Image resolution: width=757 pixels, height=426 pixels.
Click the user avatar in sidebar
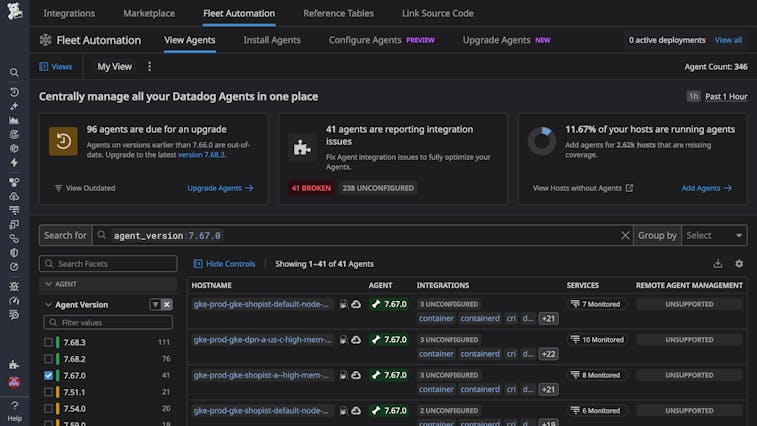(14, 383)
